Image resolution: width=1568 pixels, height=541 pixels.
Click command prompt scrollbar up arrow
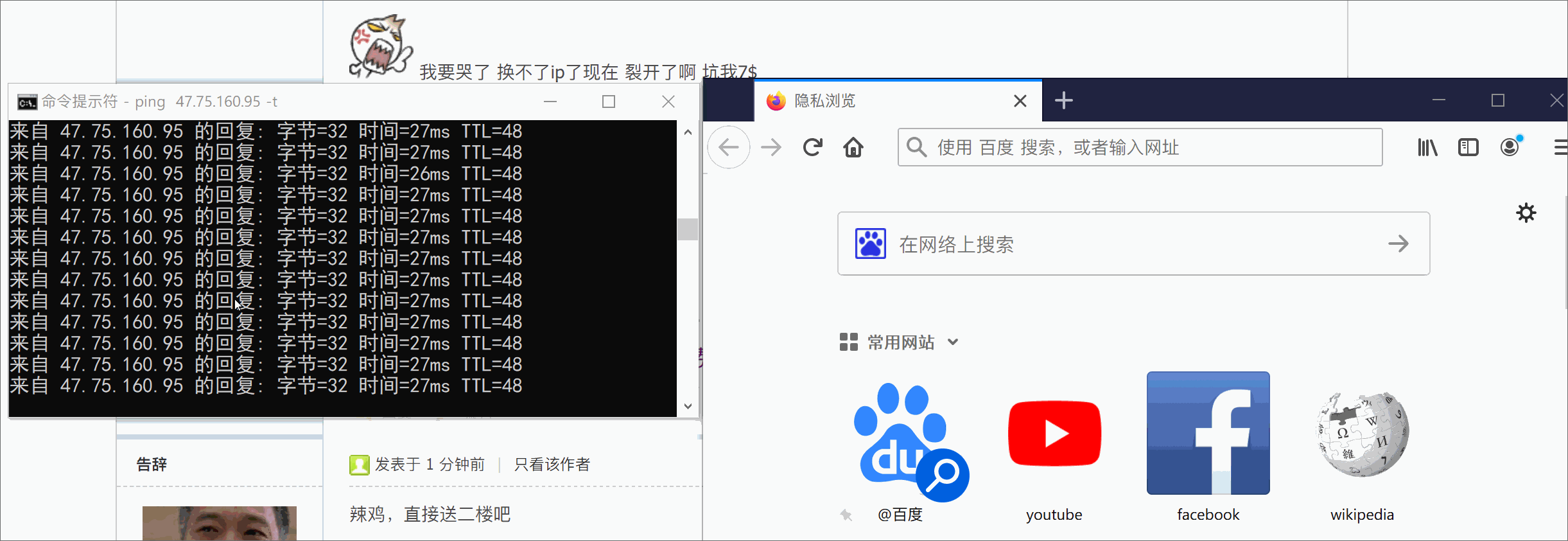pyautogui.click(x=688, y=132)
